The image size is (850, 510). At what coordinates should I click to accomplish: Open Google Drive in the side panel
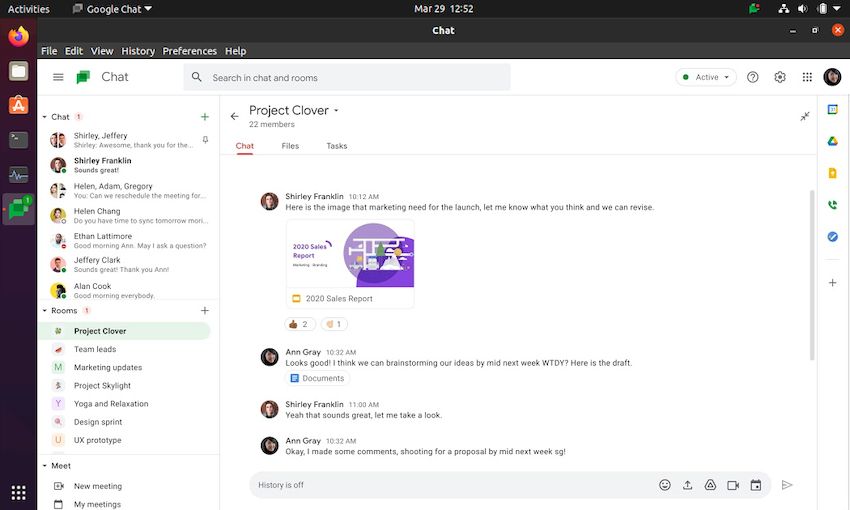tap(833, 141)
